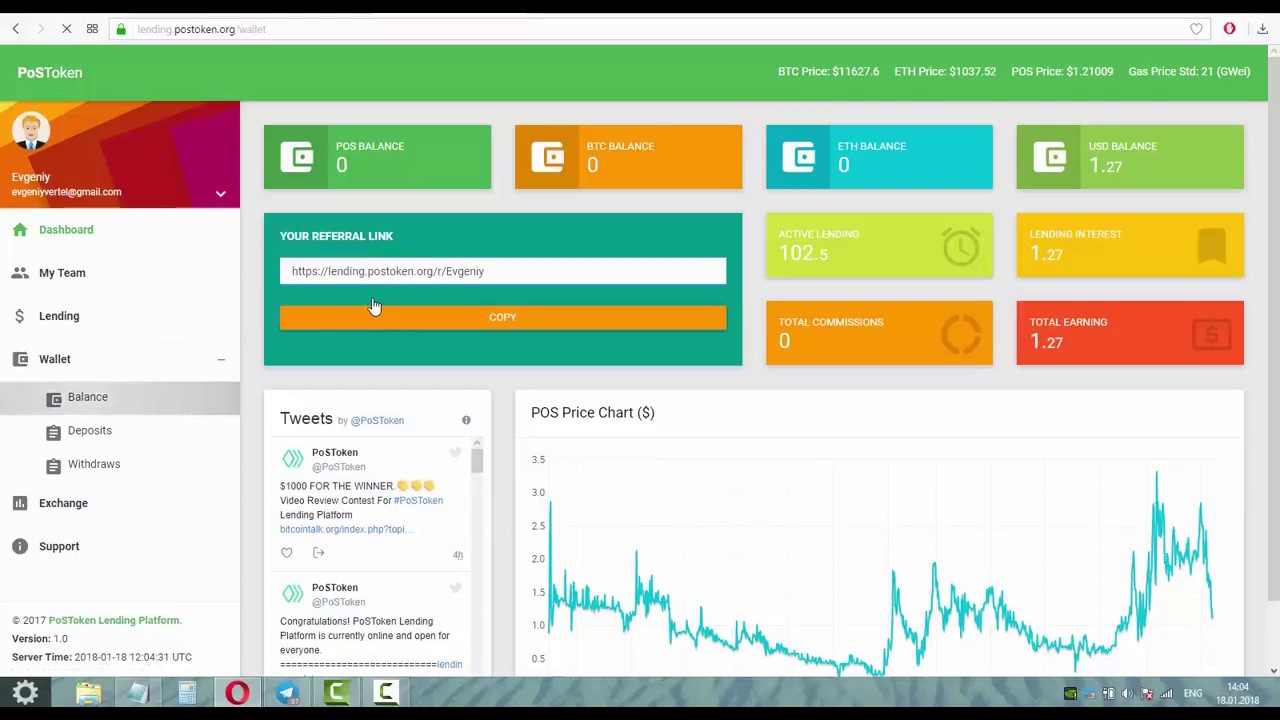Click the Deposits clipboard icon

pyautogui.click(x=53, y=431)
